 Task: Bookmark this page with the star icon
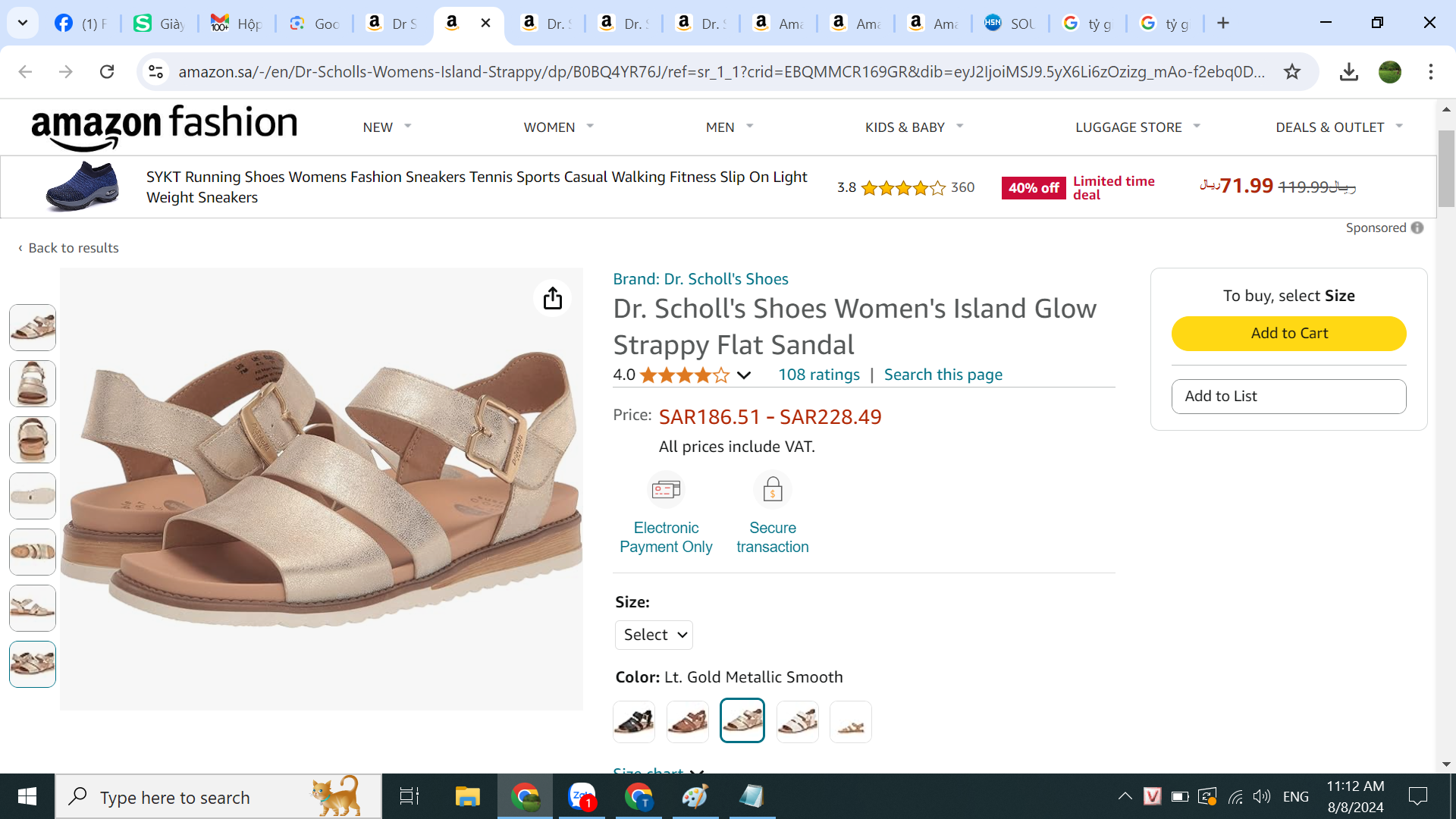pyautogui.click(x=1292, y=72)
